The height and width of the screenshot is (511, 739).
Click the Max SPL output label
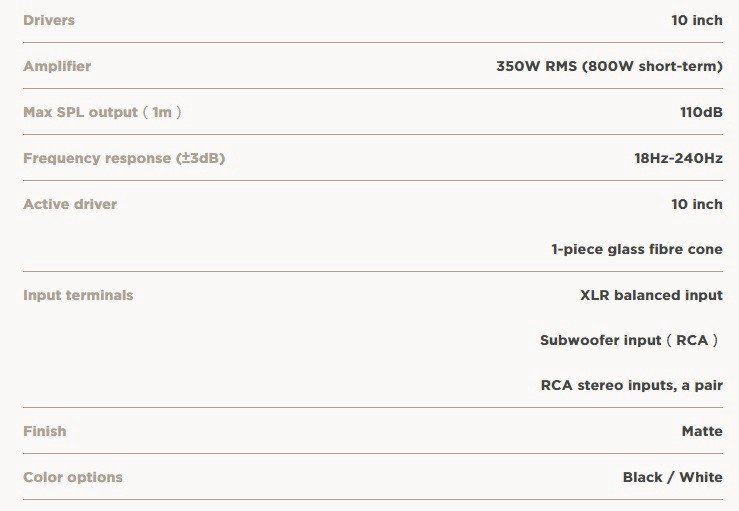102,112
